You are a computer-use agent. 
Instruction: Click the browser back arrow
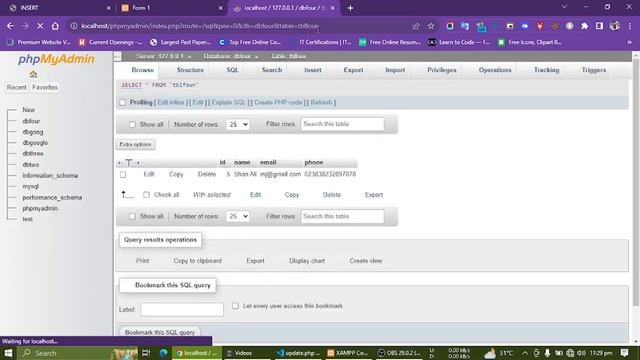[10, 26]
